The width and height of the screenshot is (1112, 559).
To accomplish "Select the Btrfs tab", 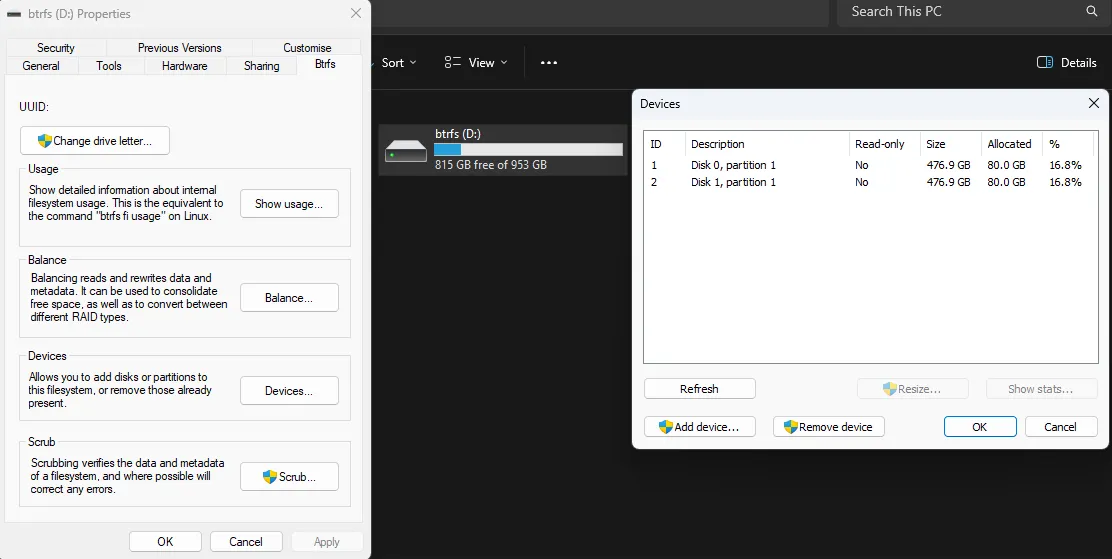I will pos(325,64).
